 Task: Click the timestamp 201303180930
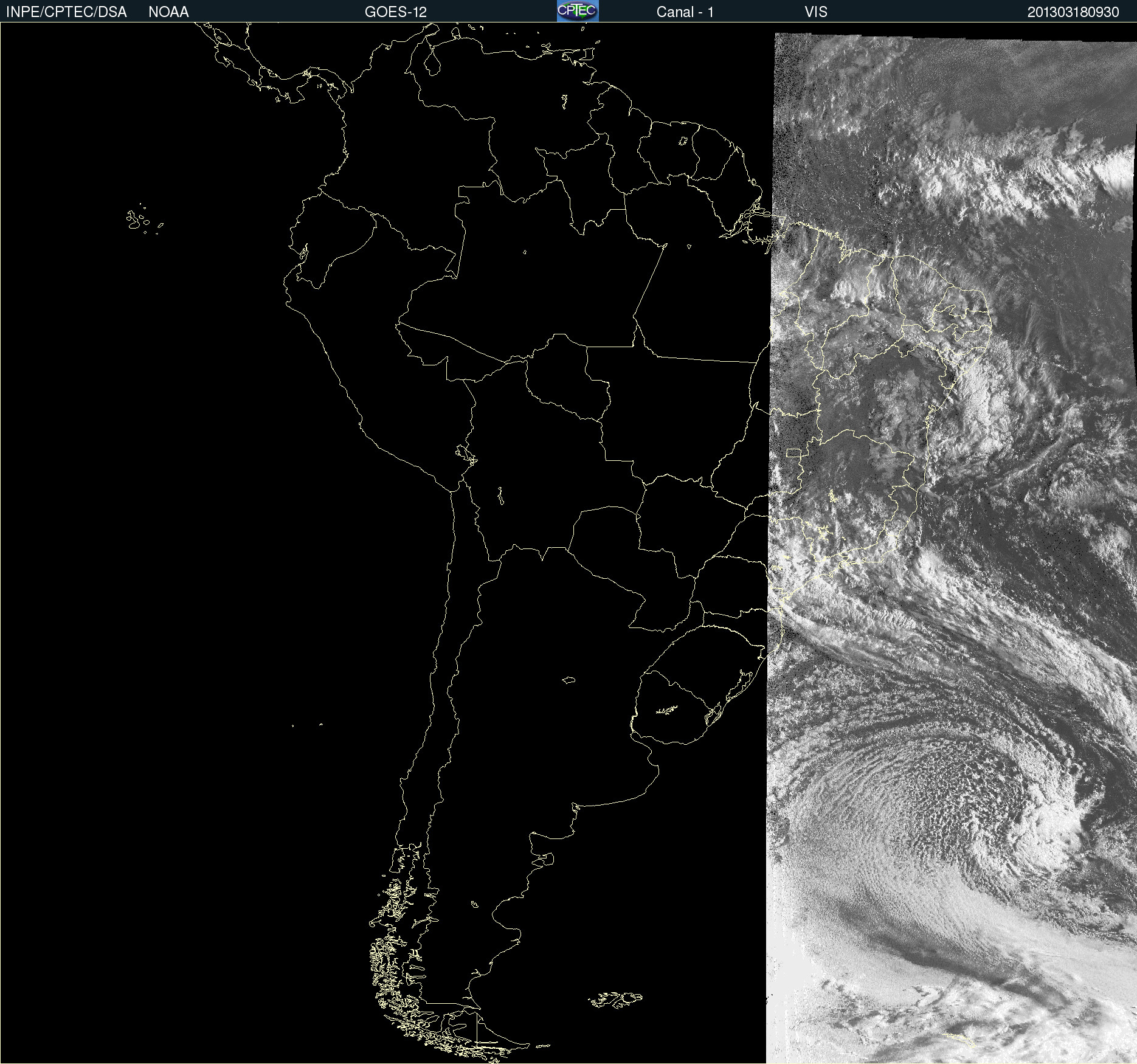(1073, 12)
